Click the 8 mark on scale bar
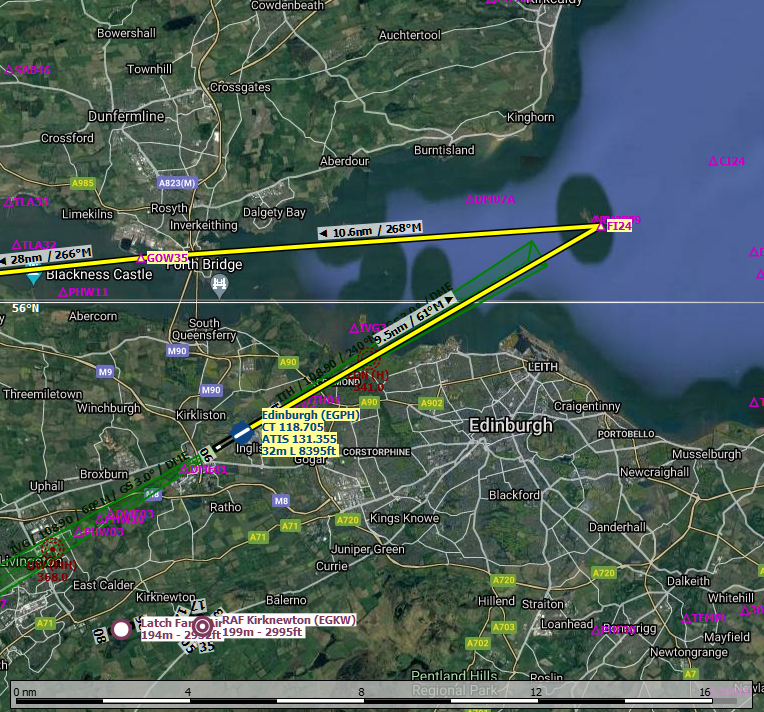 click(x=361, y=692)
